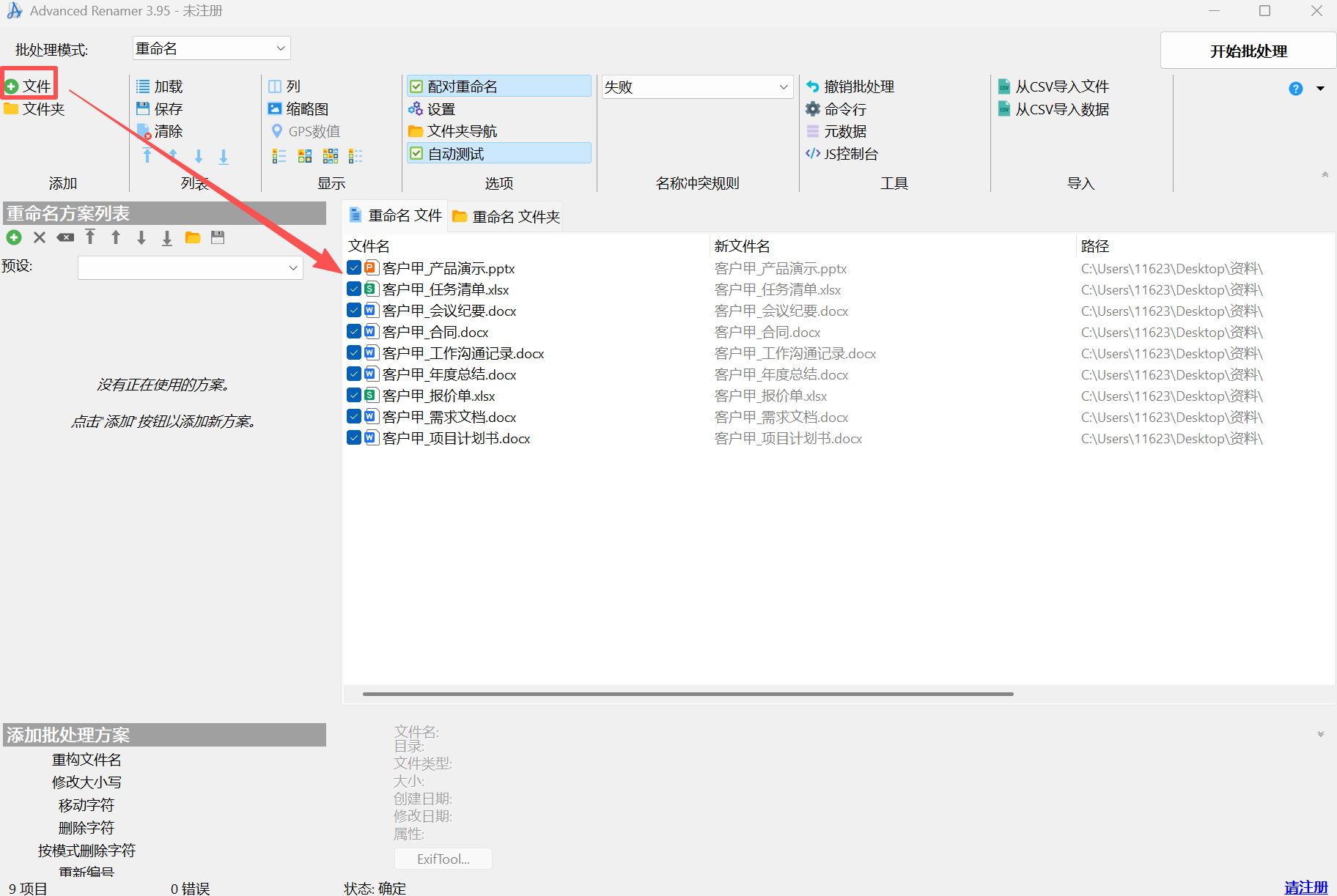This screenshot has height=896, width=1337.
Task: Sort by 路径 column header
Action: tap(1205, 246)
